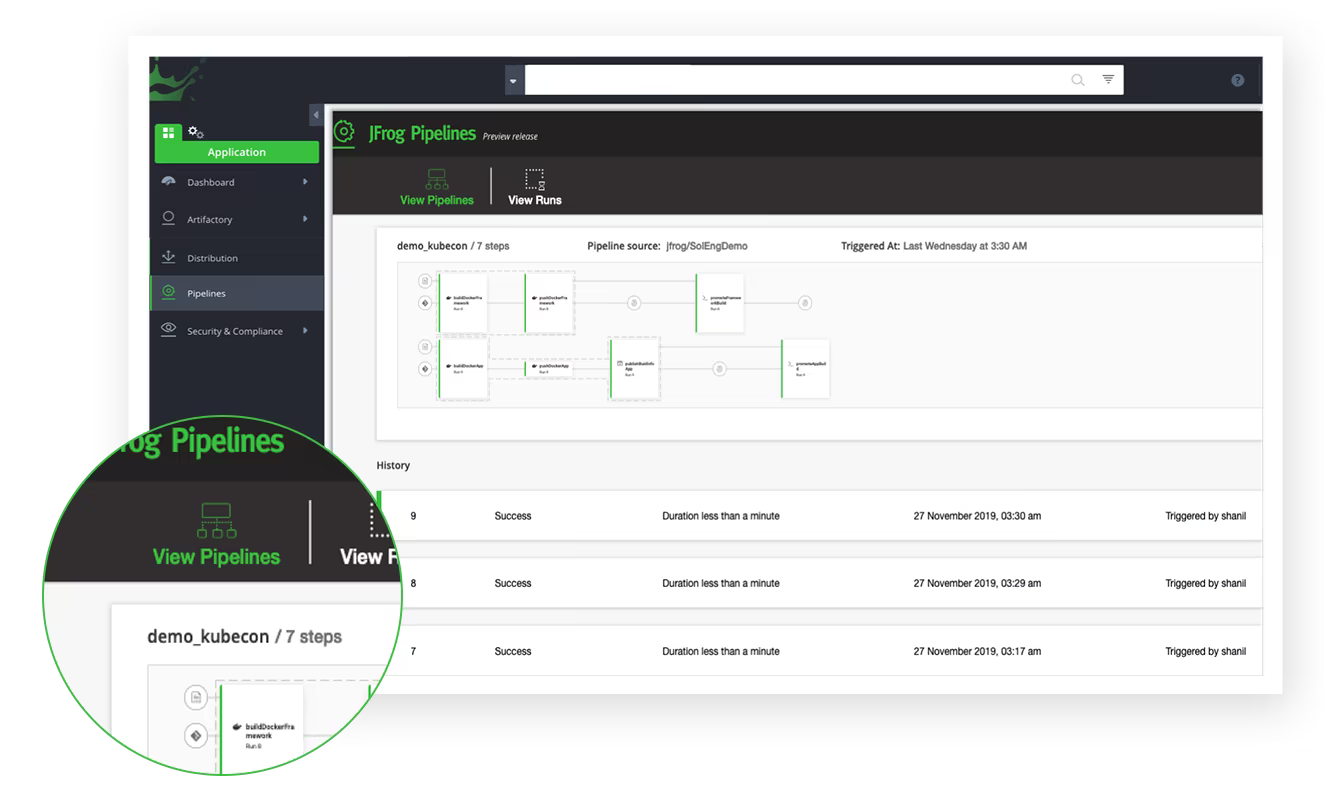Select the publishBuildInfoApp step node
Viewport: 1324px width, 812px height.
pos(634,369)
